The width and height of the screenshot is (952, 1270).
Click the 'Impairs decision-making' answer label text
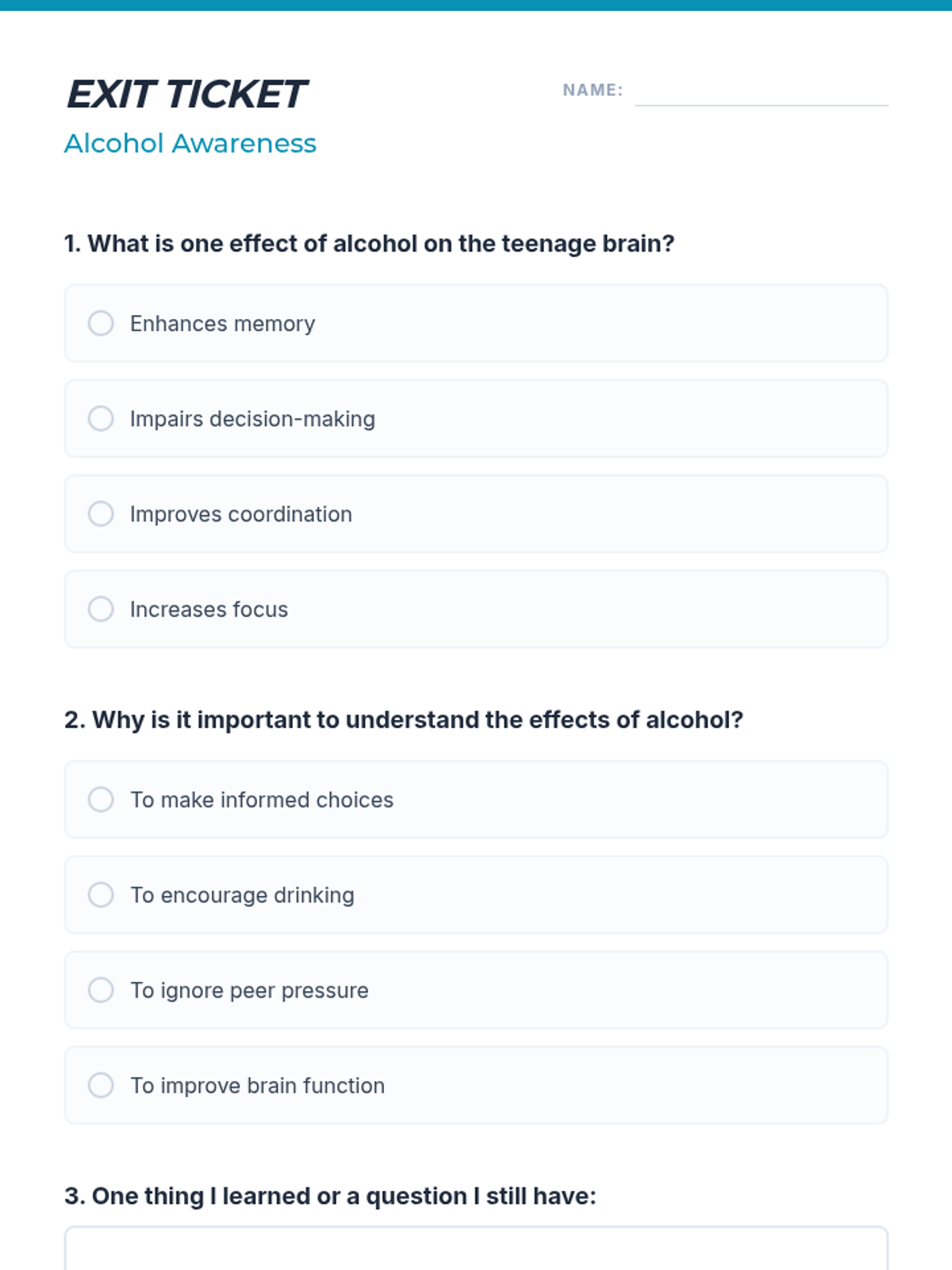(x=252, y=419)
